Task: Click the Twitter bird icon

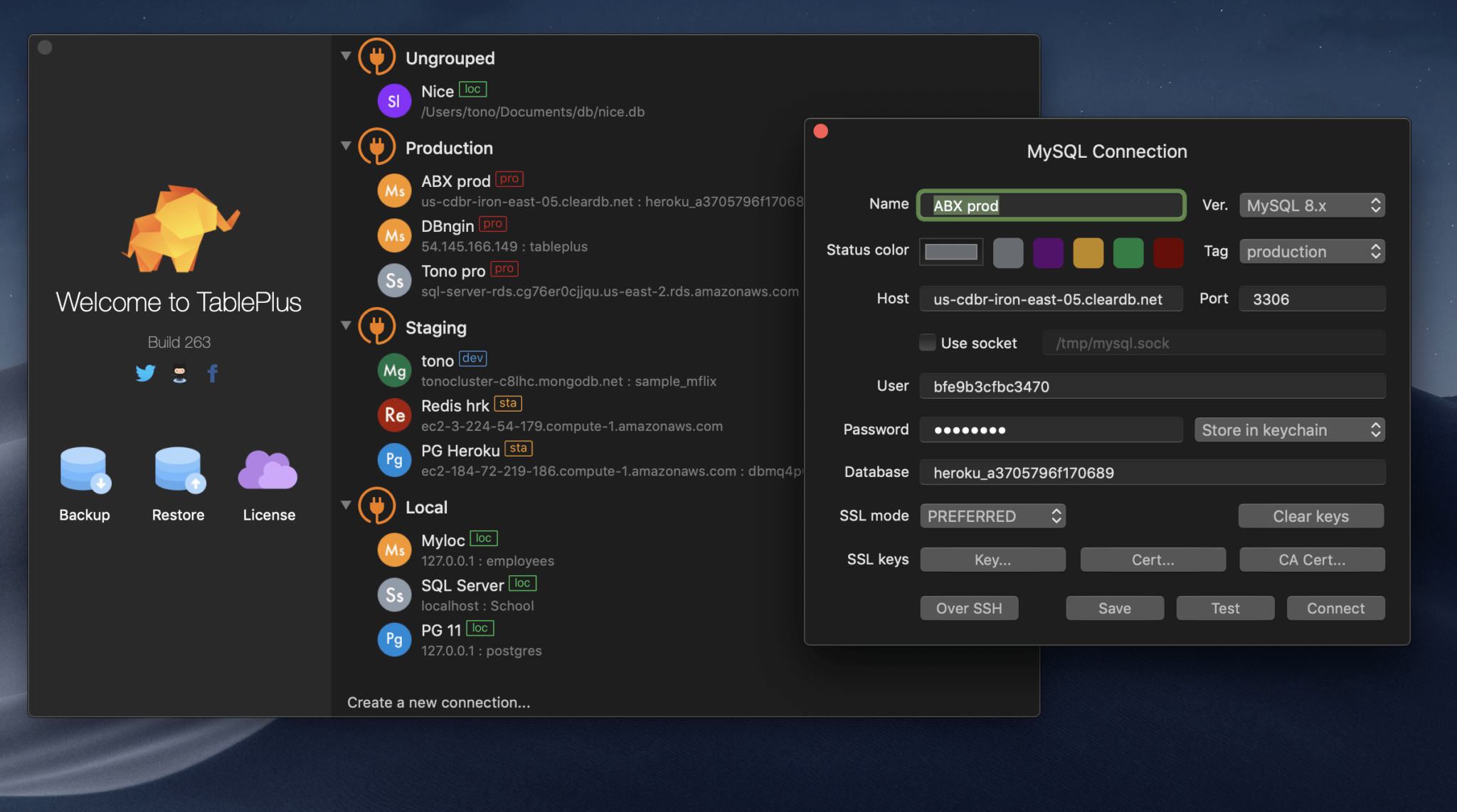Action: 145,373
